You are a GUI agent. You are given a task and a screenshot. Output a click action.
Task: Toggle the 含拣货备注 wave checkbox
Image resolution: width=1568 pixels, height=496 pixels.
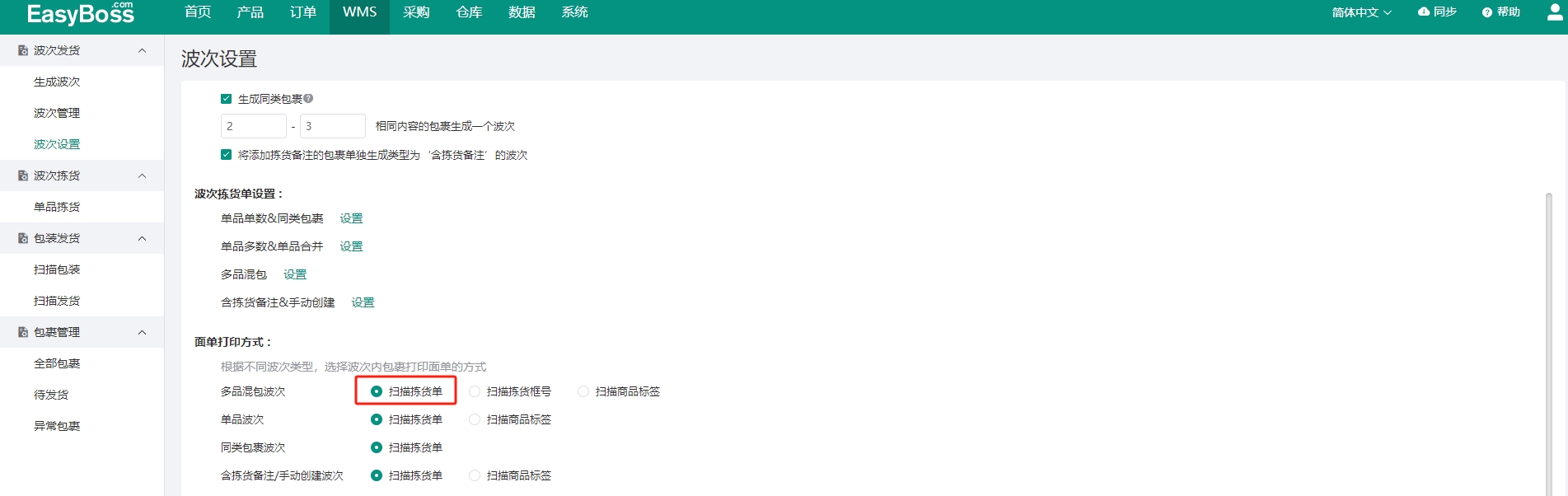coord(226,155)
